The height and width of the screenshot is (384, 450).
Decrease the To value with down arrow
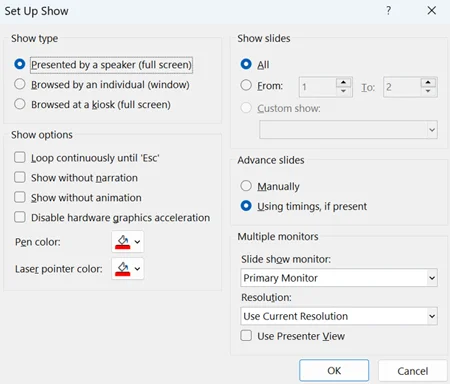pyautogui.click(x=428, y=91)
